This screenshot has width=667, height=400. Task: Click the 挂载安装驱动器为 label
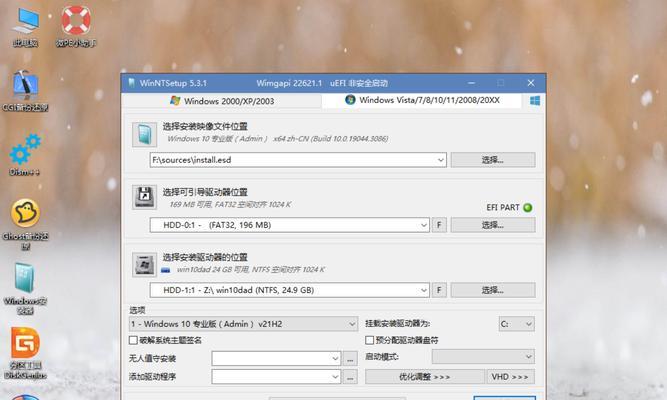(397, 324)
